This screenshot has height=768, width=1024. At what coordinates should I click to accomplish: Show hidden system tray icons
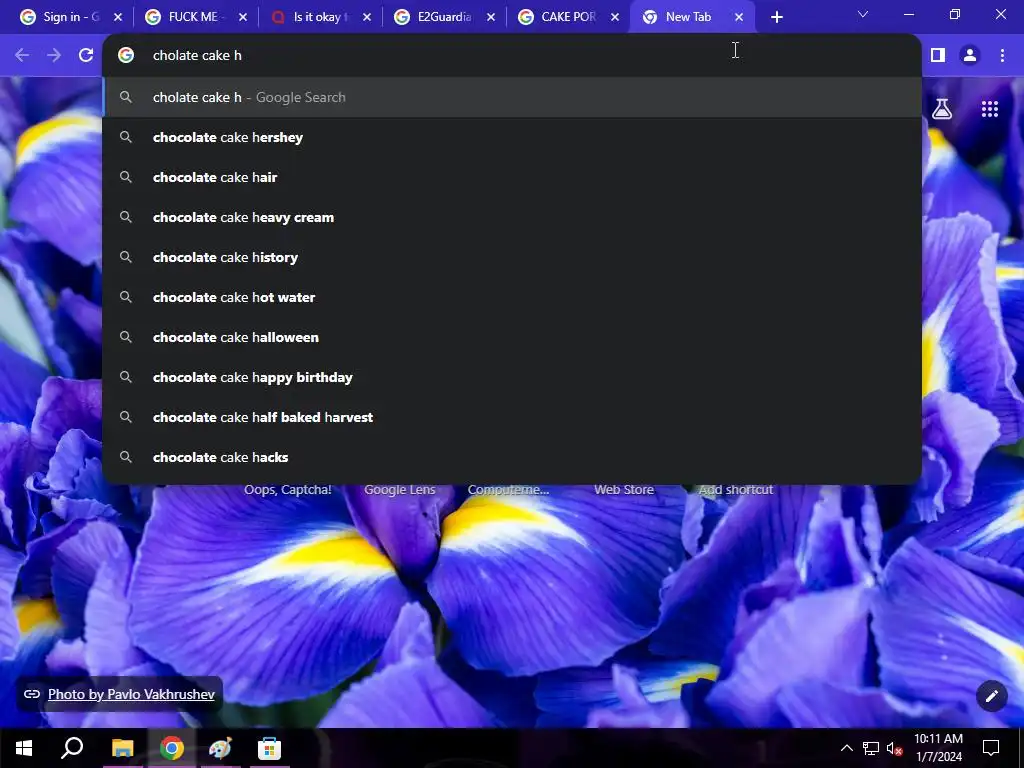(846, 748)
